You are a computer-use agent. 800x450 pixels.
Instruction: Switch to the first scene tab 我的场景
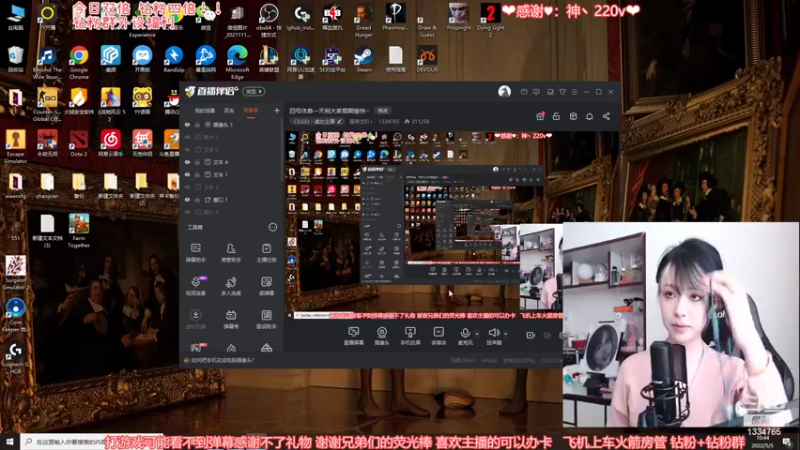(x=205, y=110)
